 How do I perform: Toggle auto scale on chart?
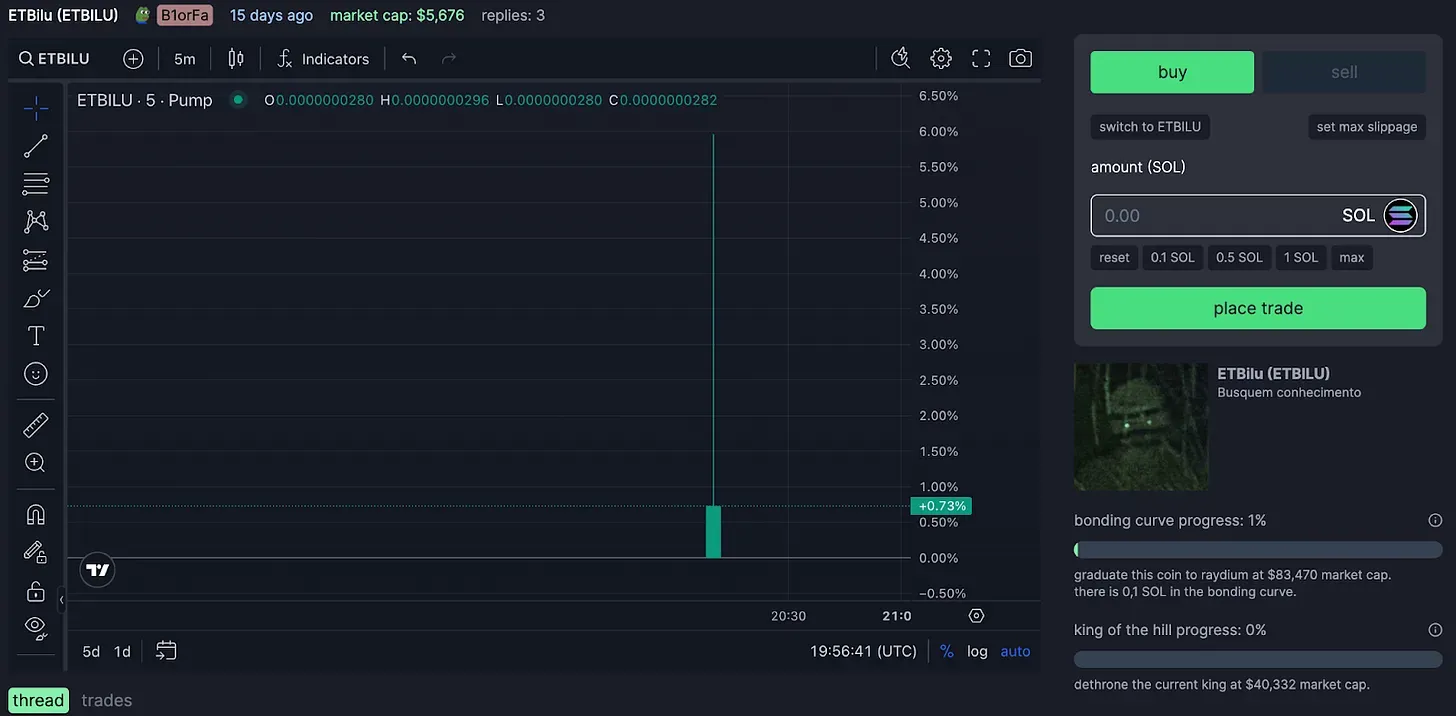[1015, 651]
